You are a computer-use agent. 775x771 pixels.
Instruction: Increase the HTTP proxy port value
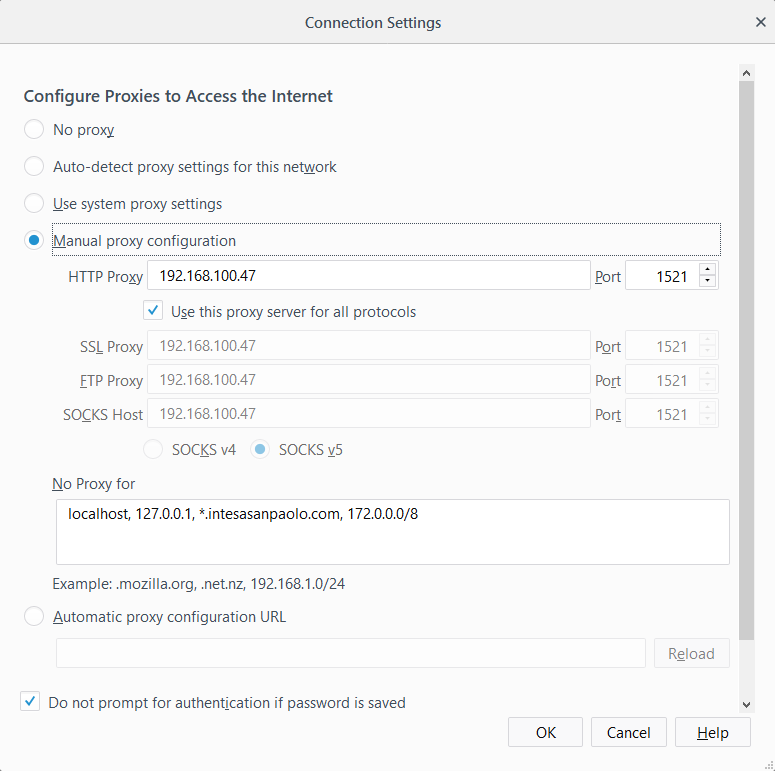pyautogui.click(x=707, y=269)
